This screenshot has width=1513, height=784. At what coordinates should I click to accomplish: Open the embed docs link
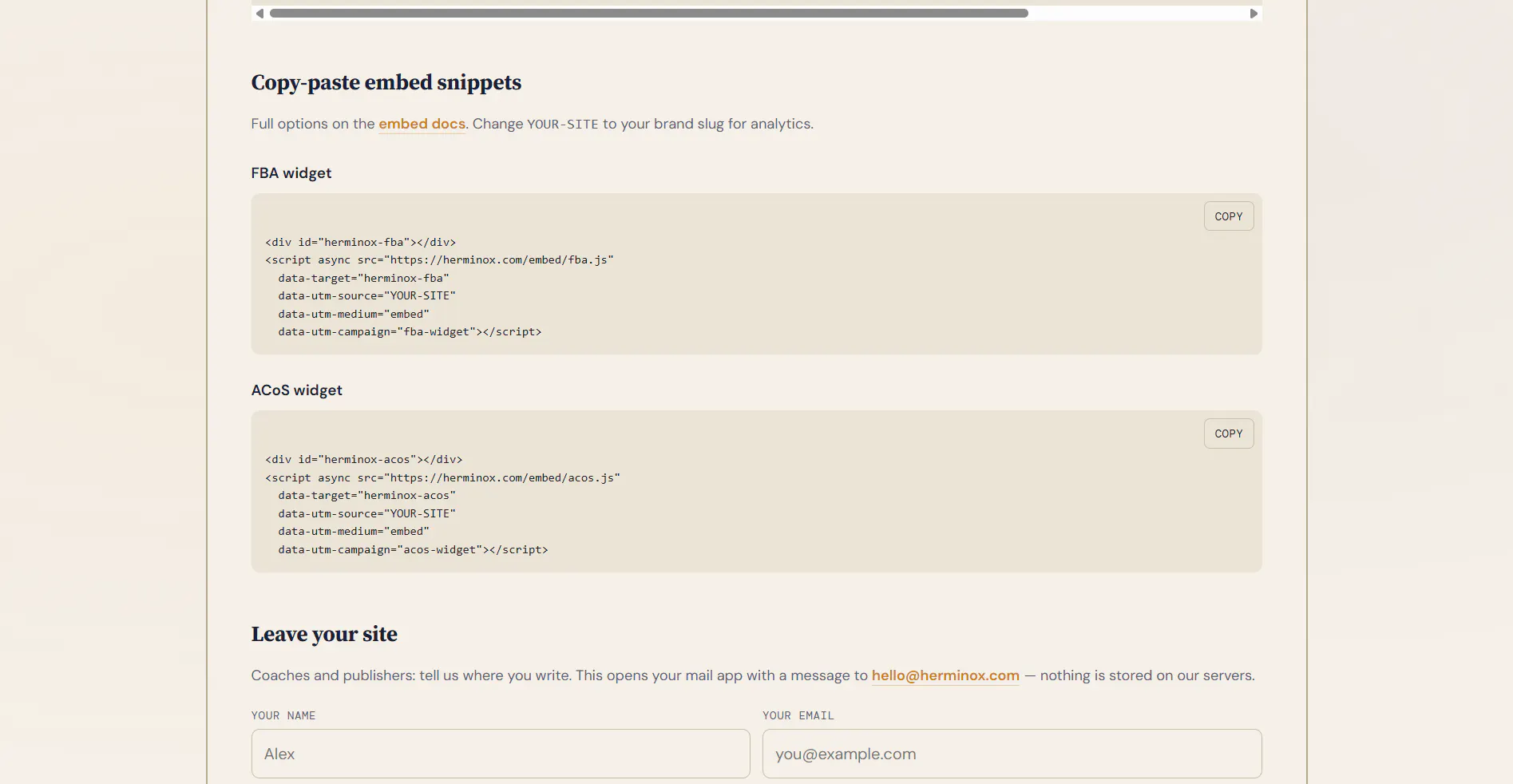[x=422, y=124]
